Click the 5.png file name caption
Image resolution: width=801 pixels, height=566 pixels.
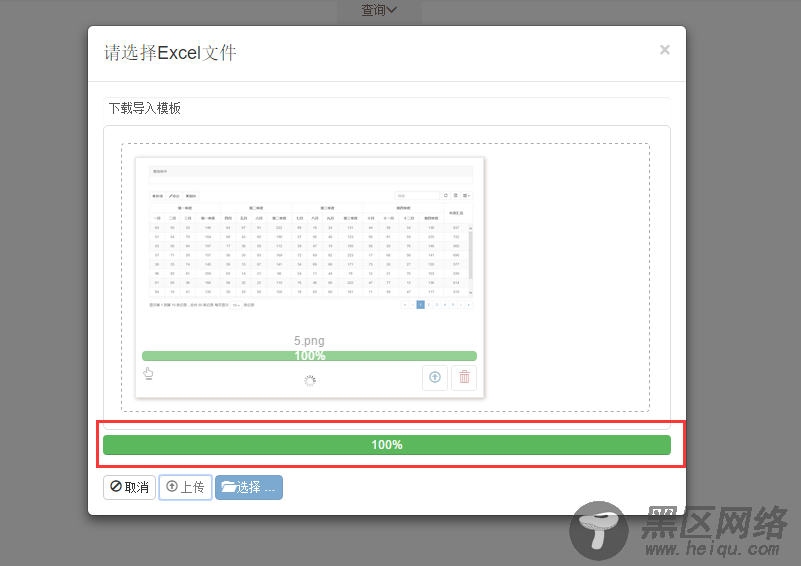point(309,340)
